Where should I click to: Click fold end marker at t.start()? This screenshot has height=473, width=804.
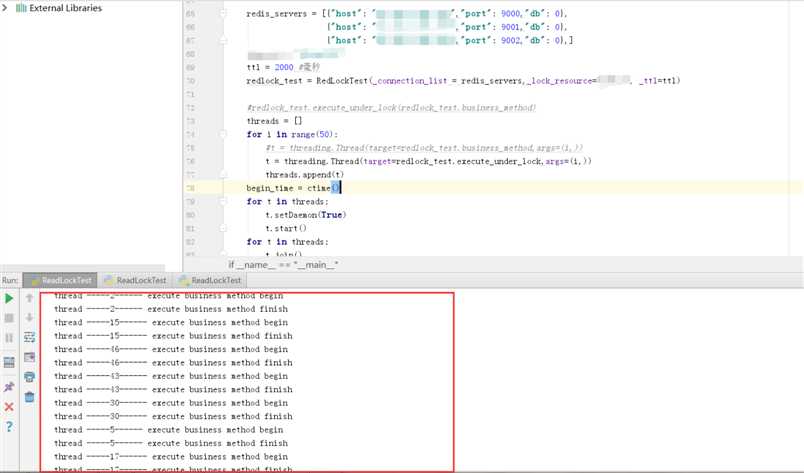pos(223,228)
